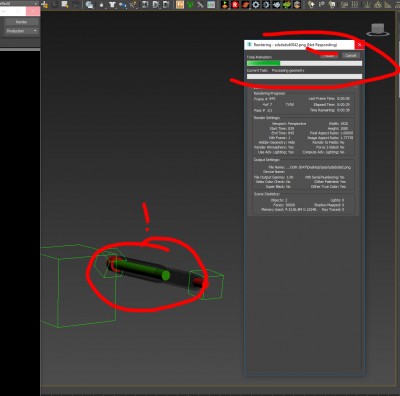
Task: Click the Current Task progress bar
Action: point(304,76)
